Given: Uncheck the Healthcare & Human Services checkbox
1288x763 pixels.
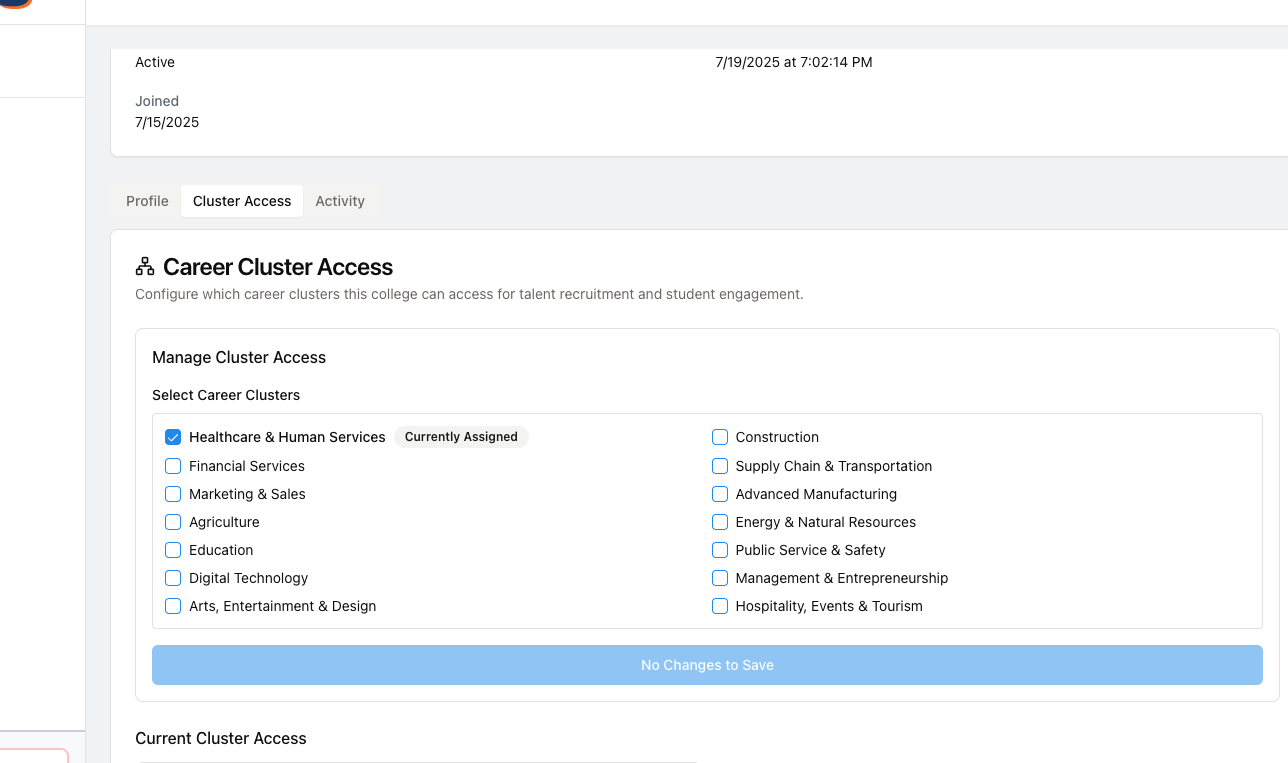Looking at the screenshot, I should point(173,437).
